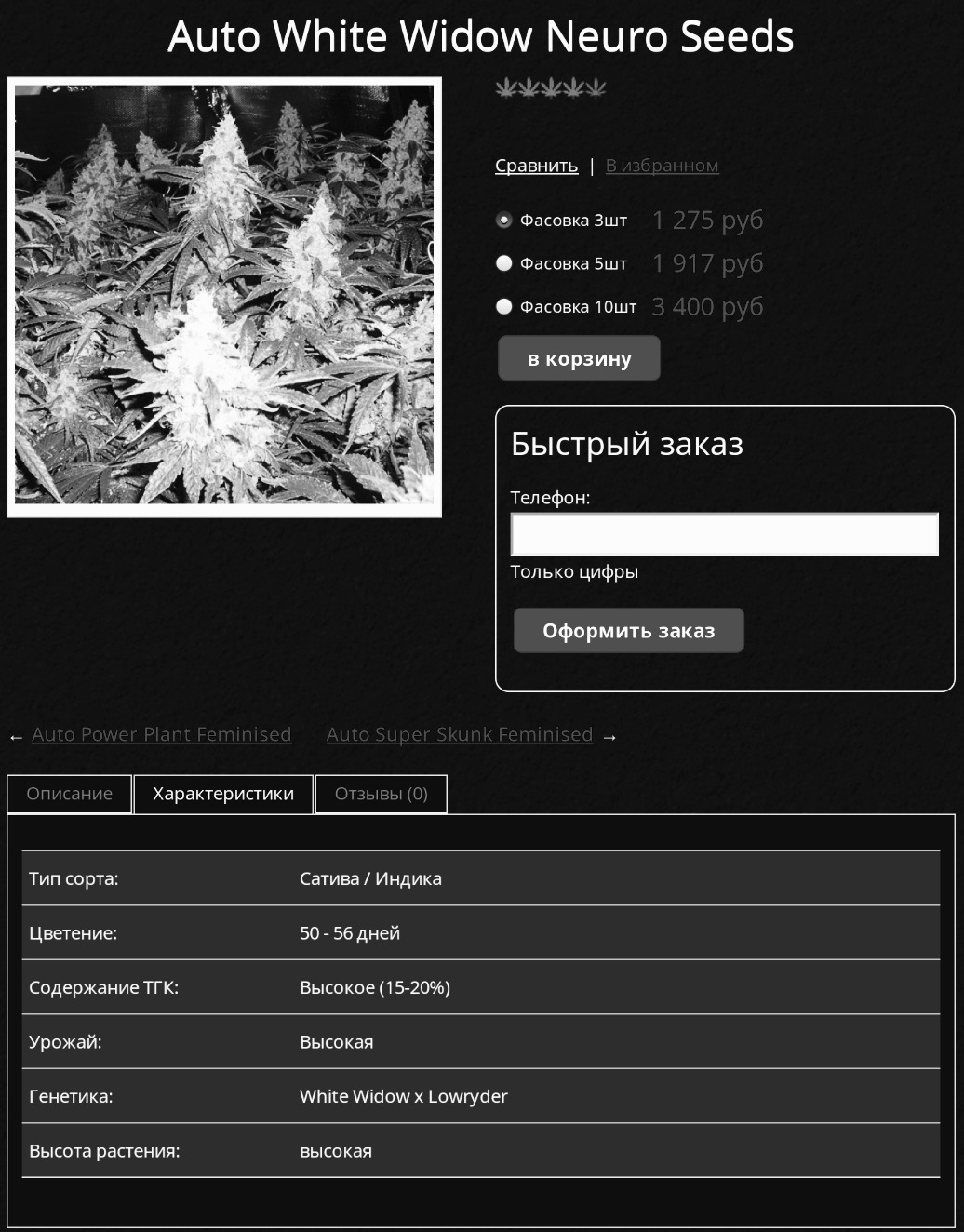The height and width of the screenshot is (1232, 964).
Task: Click the Урожай: row label
Action: coord(65,1042)
